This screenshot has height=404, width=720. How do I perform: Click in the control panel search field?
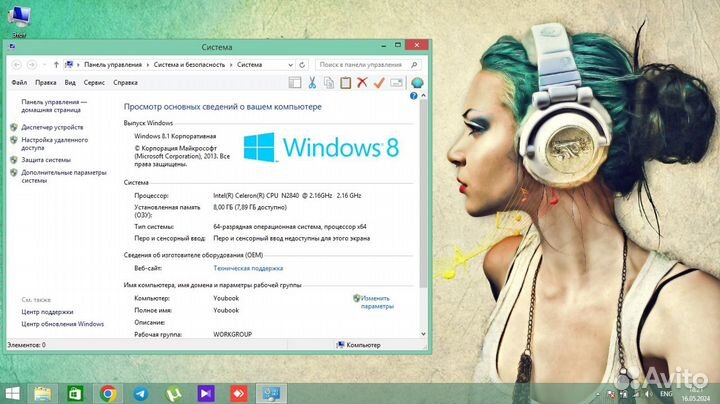tap(370, 64)
